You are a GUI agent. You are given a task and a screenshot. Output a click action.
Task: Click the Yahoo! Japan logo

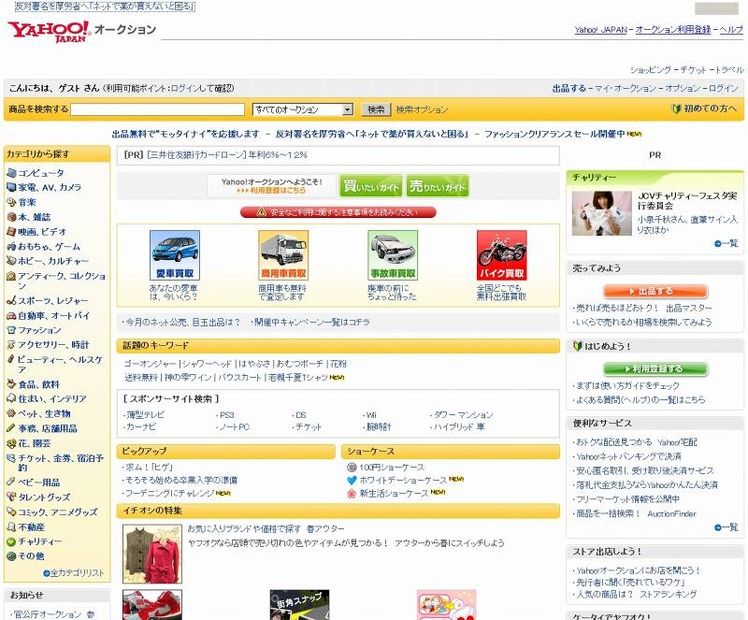(x=48, y=31)
